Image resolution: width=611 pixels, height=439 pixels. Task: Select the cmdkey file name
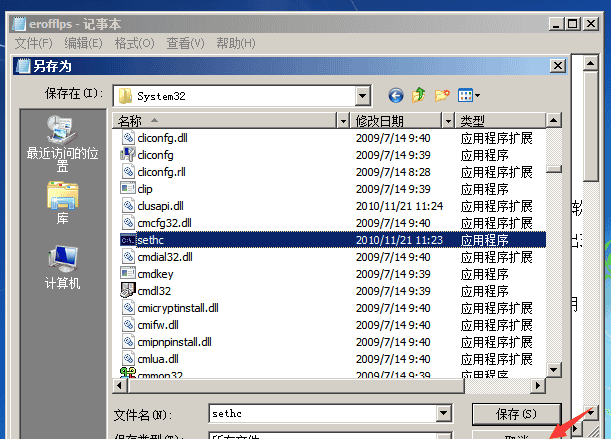coord(155,274)
